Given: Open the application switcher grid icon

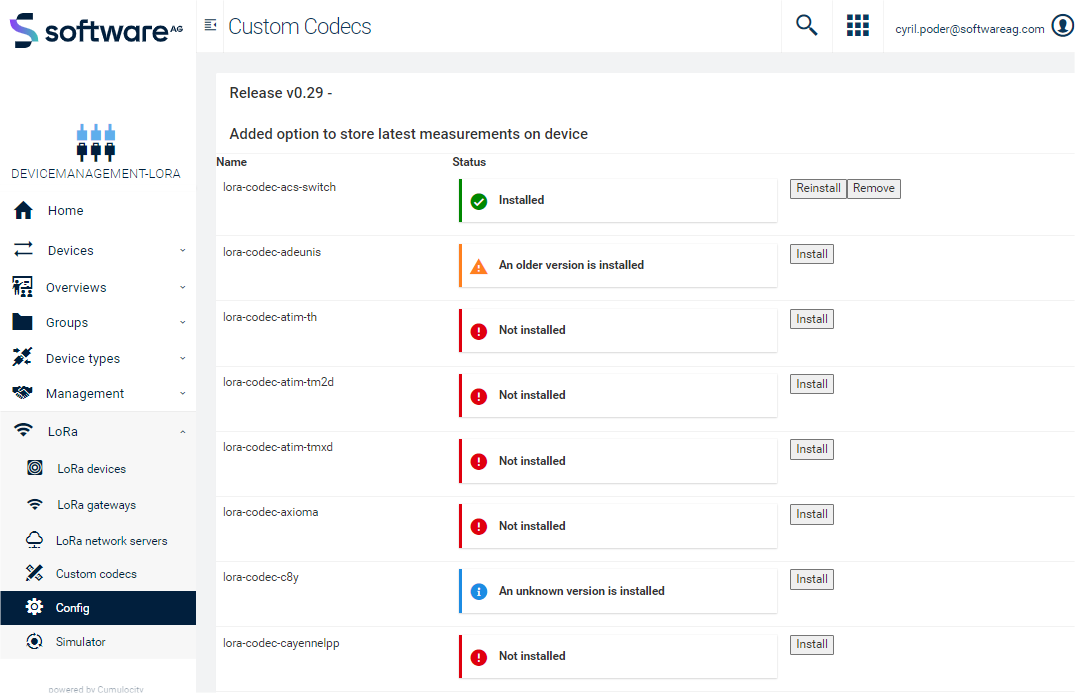Looking at the screenshot, I should point(858,25).
